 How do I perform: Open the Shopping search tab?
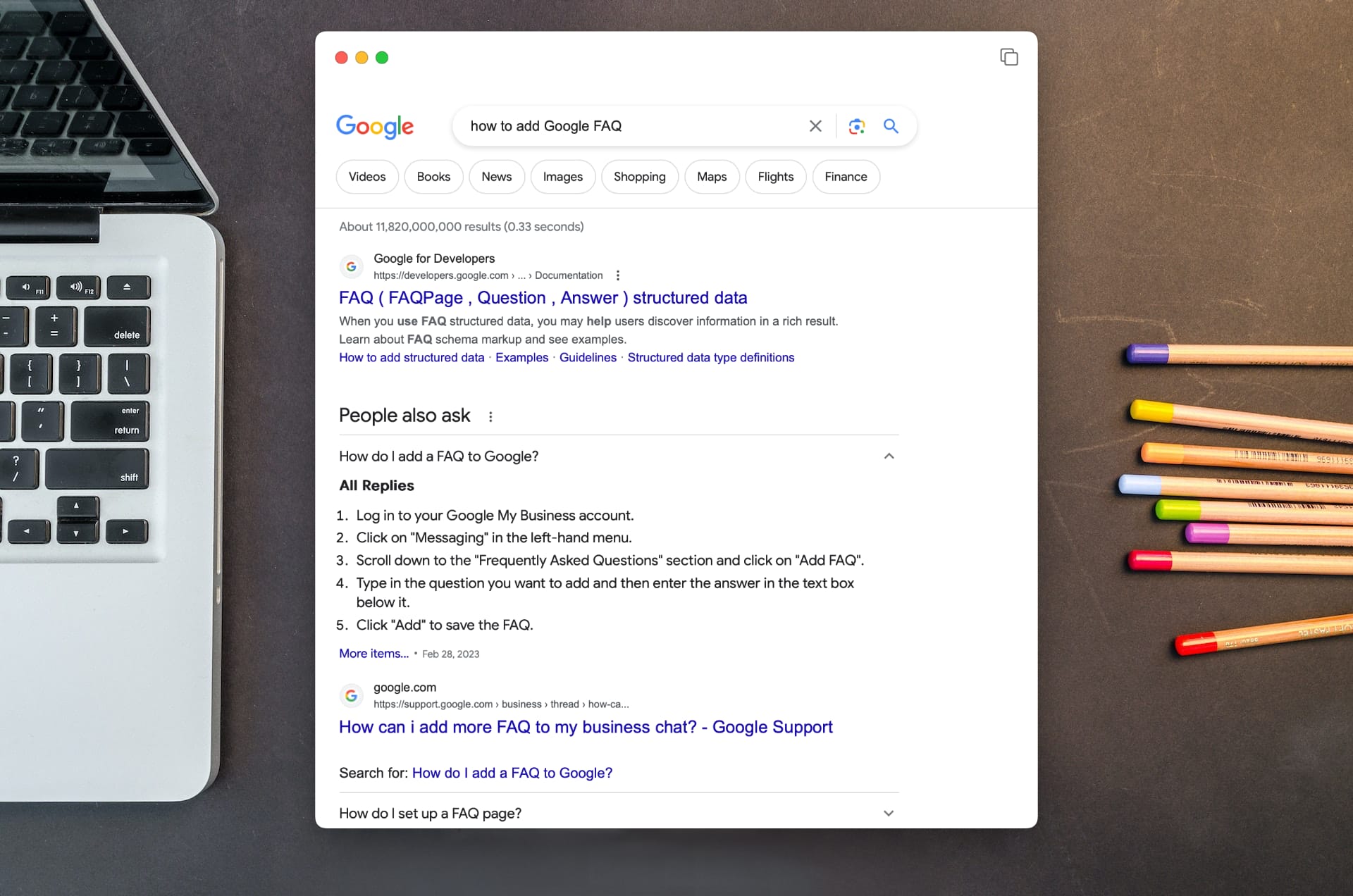[639, 177]
